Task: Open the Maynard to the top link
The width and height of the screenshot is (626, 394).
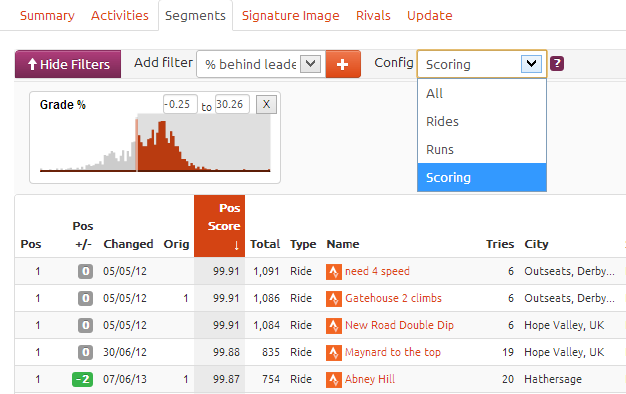Action: point(393,352)
